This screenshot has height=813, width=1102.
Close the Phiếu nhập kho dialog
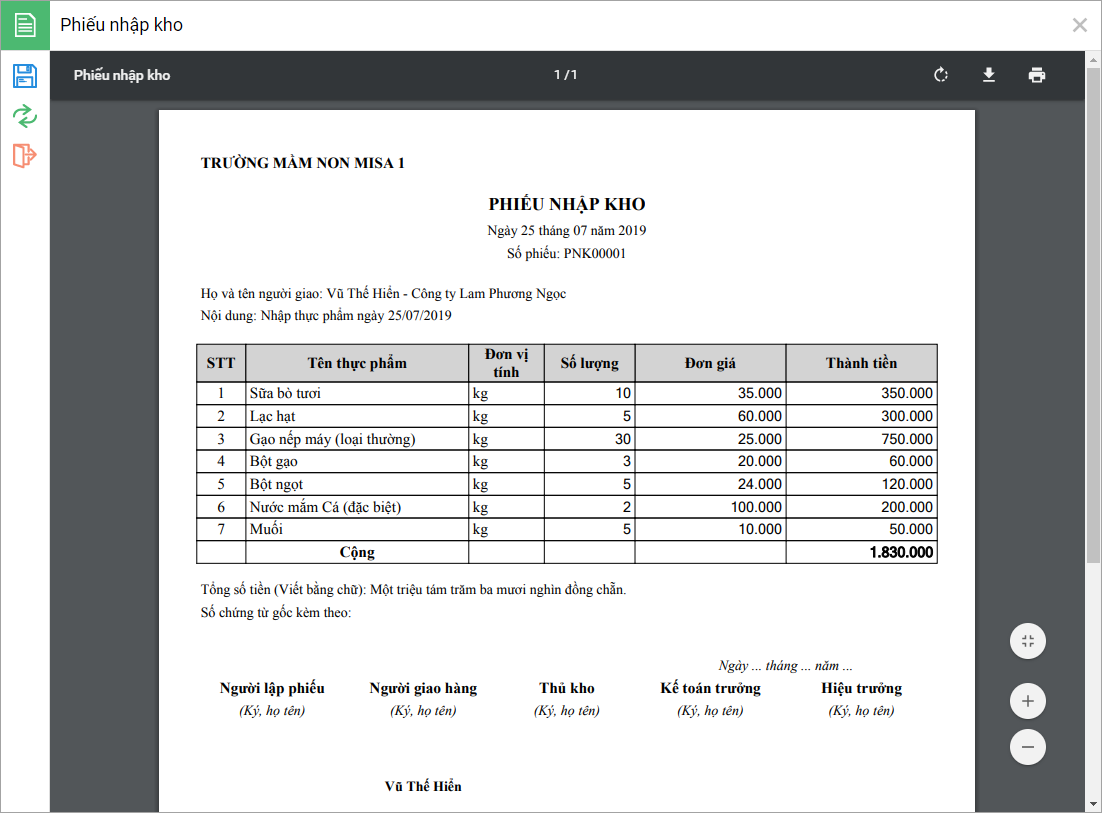click(1080, 25)
